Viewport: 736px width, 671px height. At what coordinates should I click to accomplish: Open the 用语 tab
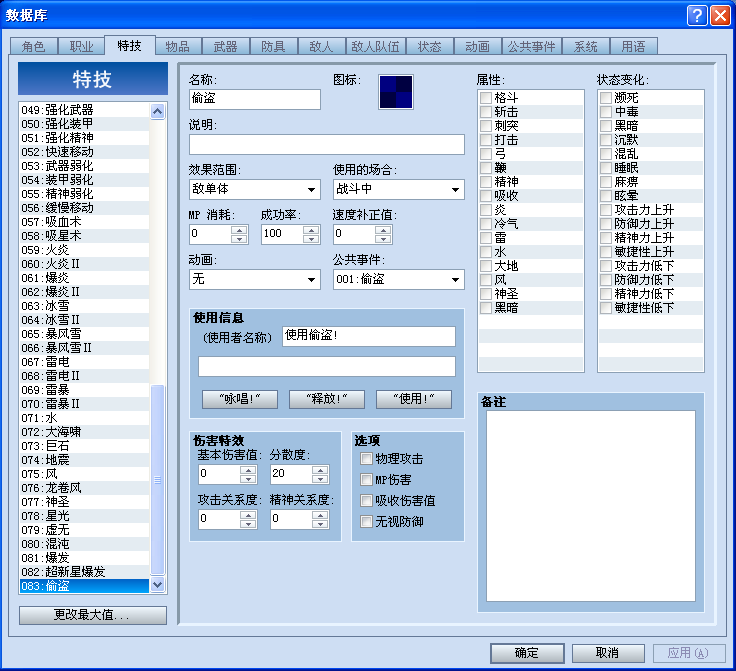633,46
